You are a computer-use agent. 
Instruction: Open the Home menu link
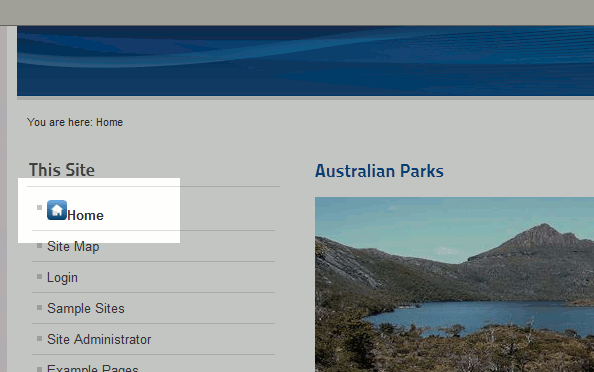85,216
